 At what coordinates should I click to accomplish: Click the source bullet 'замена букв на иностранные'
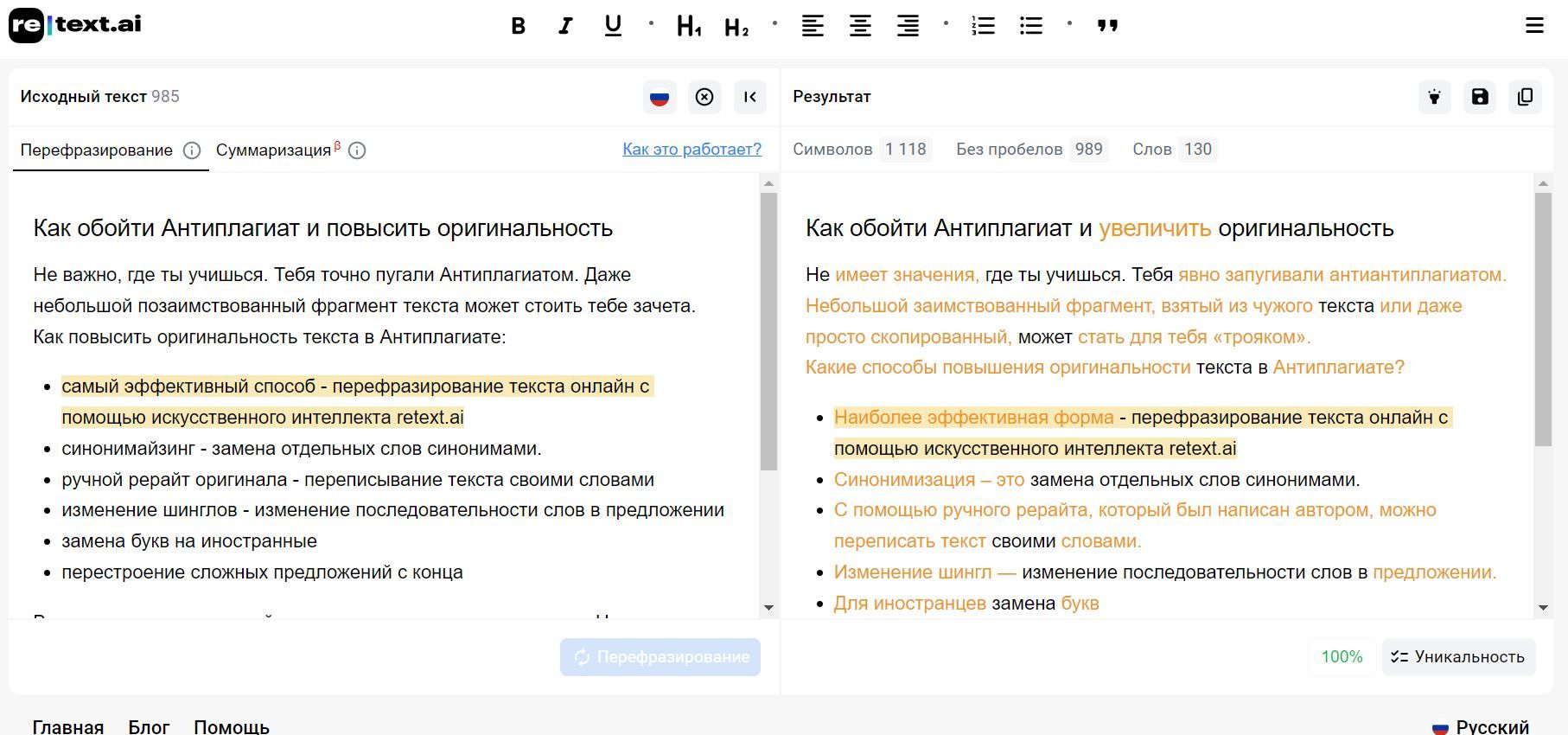tap(189, 541)
